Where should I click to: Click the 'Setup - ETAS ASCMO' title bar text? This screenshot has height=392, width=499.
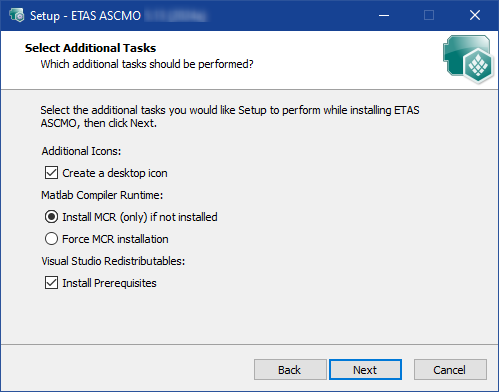coord(85,16)
